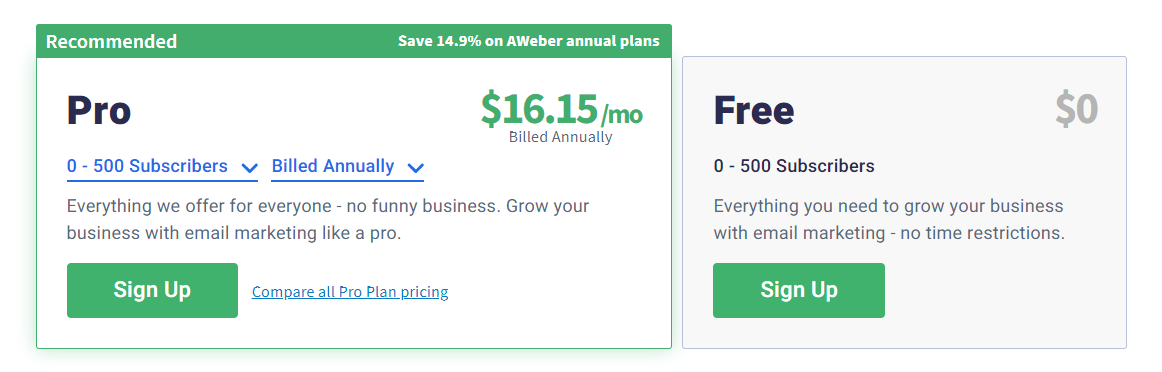Click the $16.15/mo price
The width and height of the screenshot is (1162, 372).
coord(561,108)
